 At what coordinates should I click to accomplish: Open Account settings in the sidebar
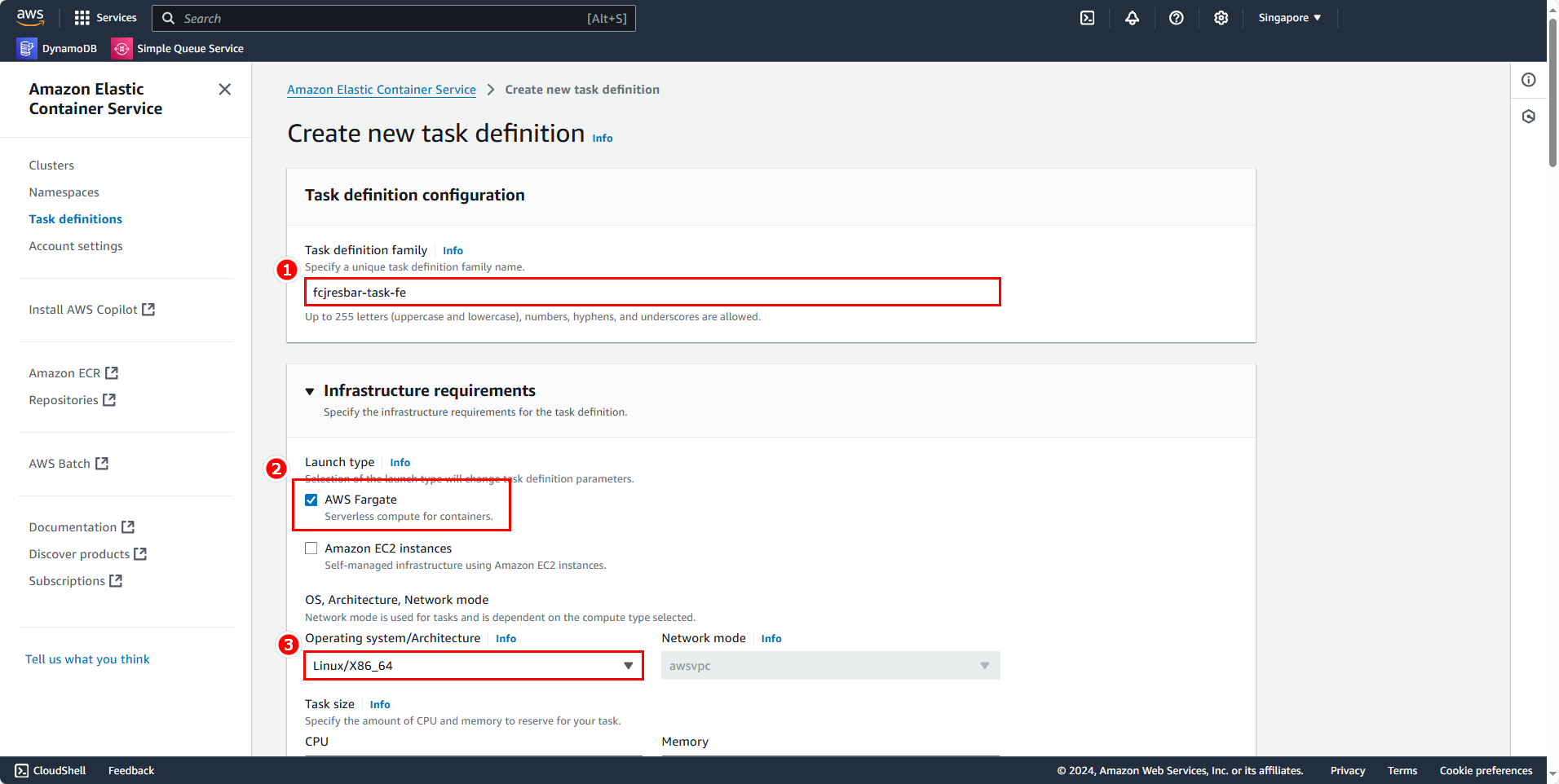point(76,246)
